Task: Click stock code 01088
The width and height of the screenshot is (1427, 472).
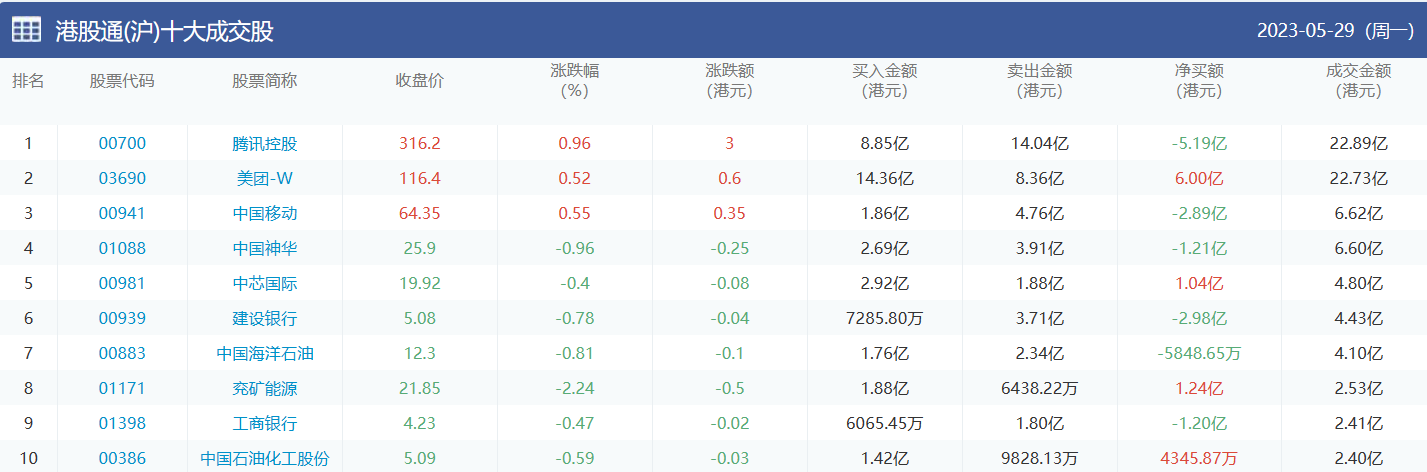Action: pyautogui.click(x=122, y=249)
